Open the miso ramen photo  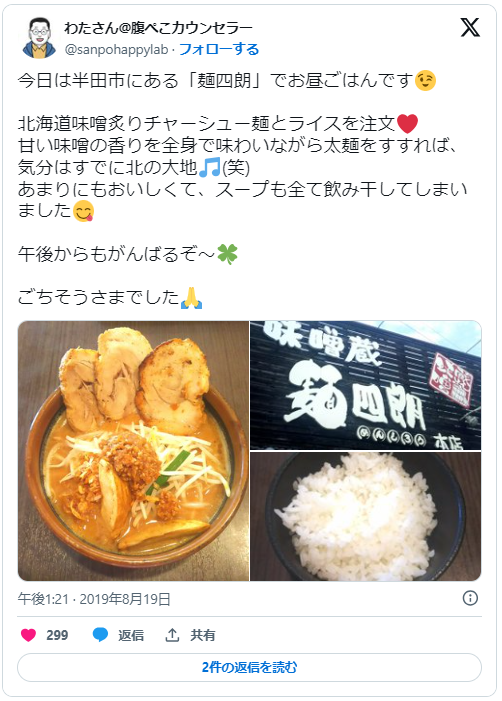pos(133,451)
